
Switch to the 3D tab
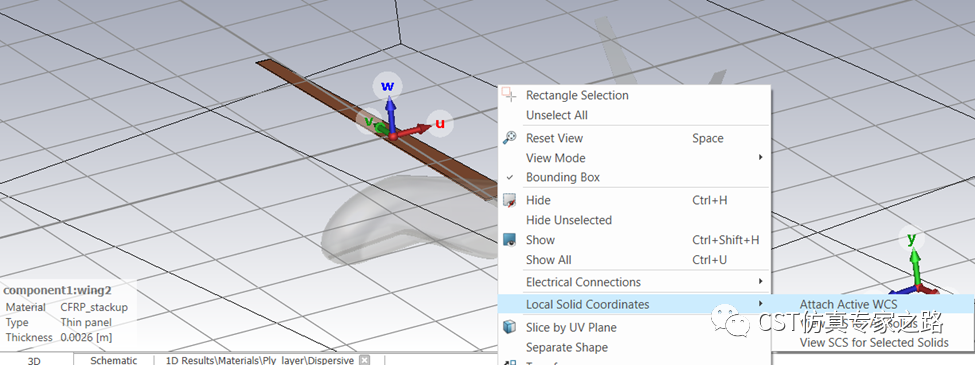click(34, 360)
